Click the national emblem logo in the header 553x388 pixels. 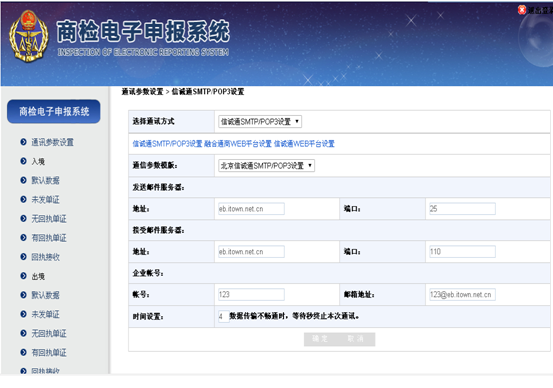point(29,36)
